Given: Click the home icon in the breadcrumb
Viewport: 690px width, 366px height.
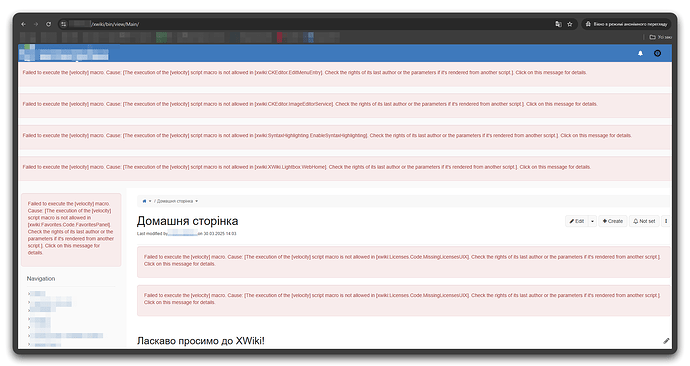Looking at the screenshot, I should coord(144,201).
